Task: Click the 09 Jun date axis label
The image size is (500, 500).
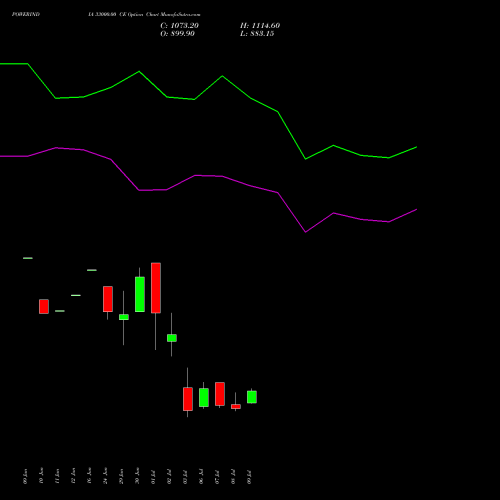Action: point(25,476)
